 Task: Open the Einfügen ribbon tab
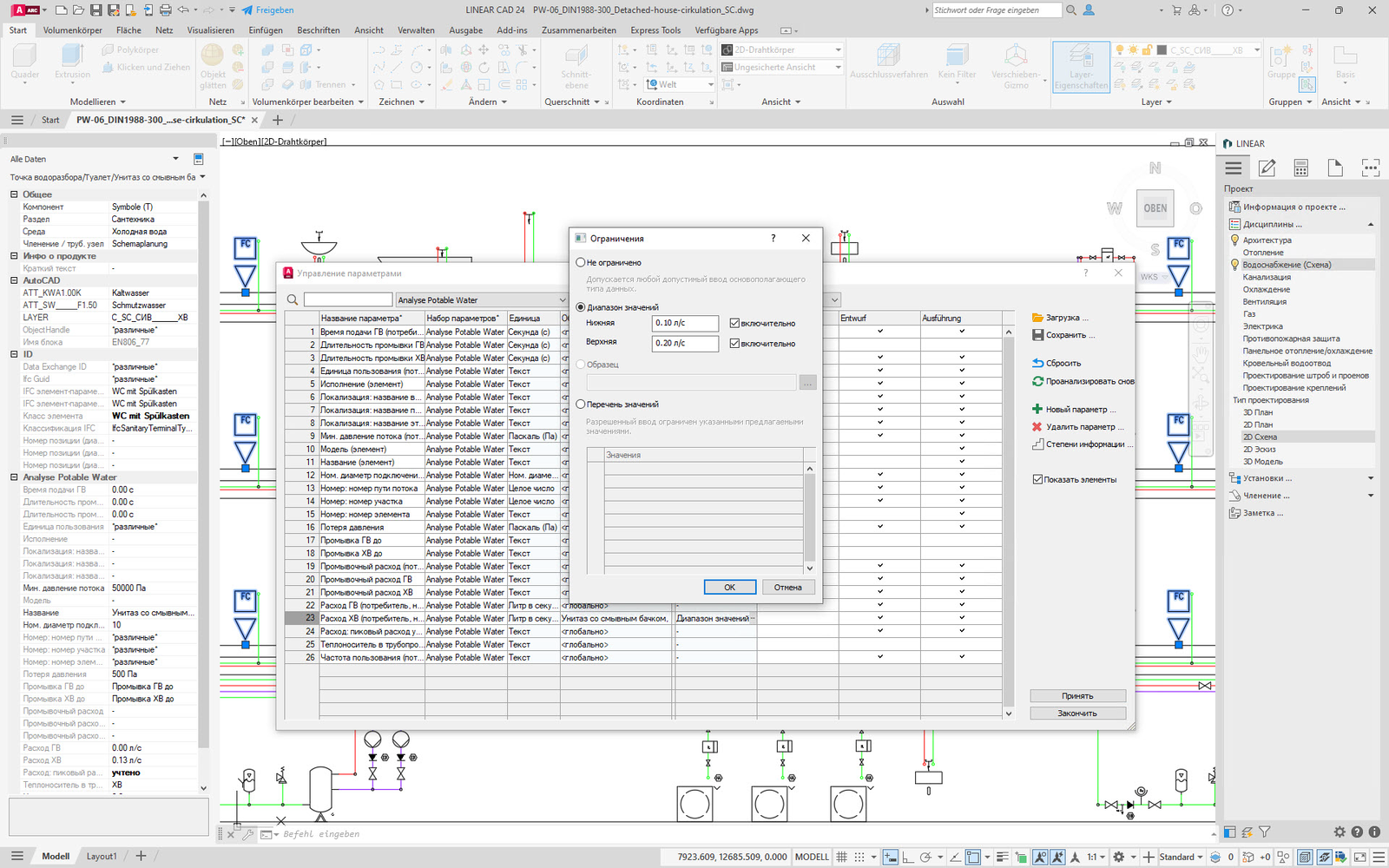(x=266, y=30)
